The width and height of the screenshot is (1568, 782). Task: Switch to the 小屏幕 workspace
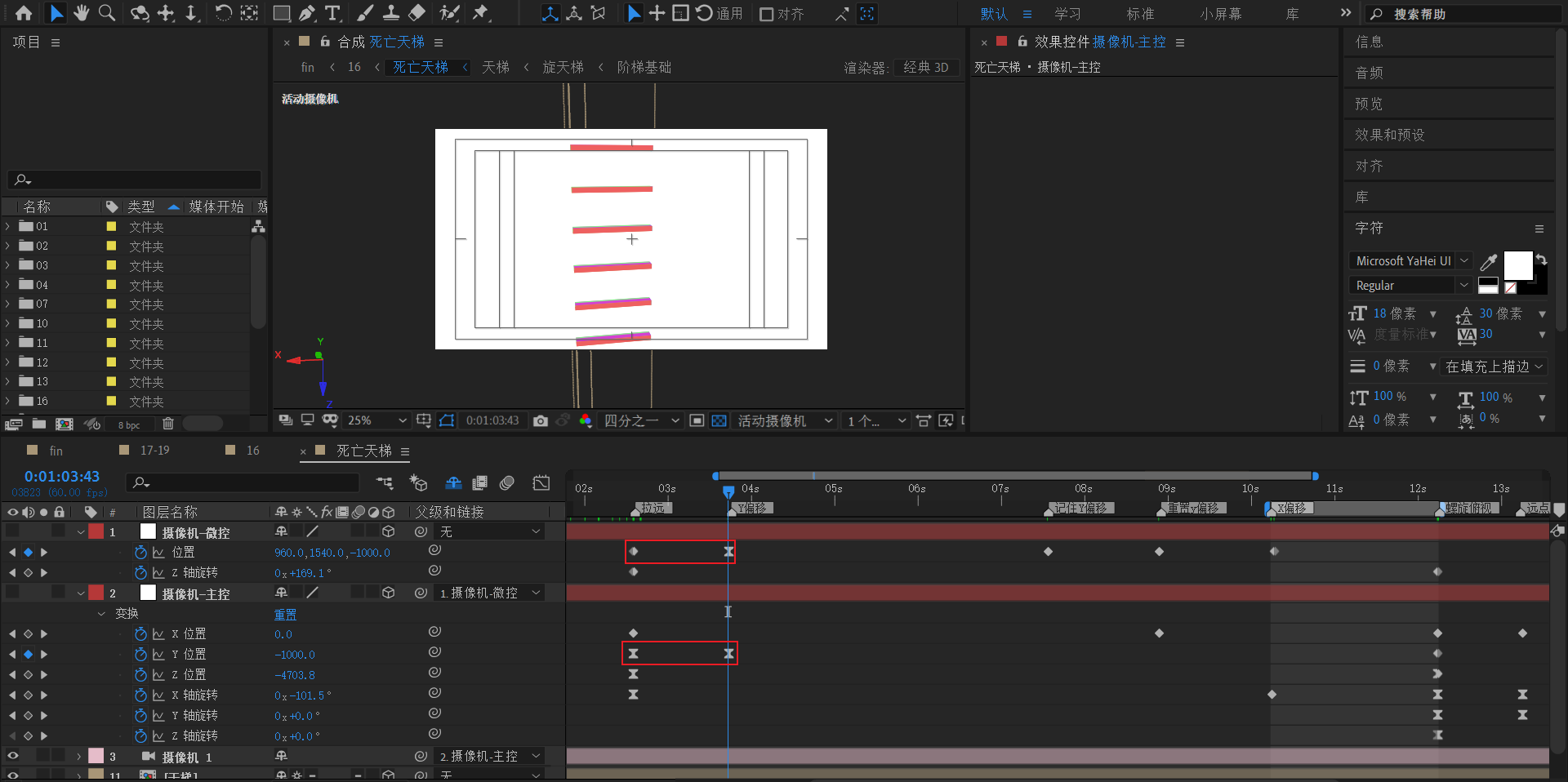coord(1220,14)
